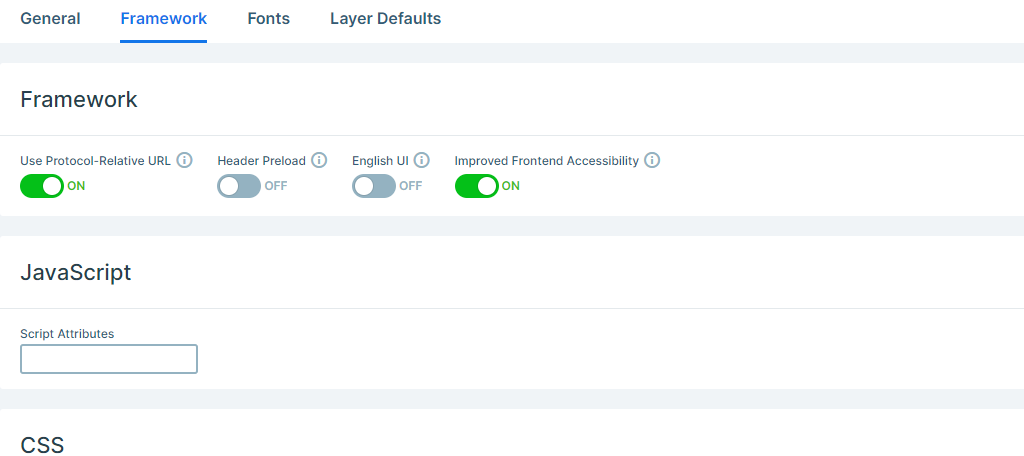Open the Fonts tab

(268, 19)
